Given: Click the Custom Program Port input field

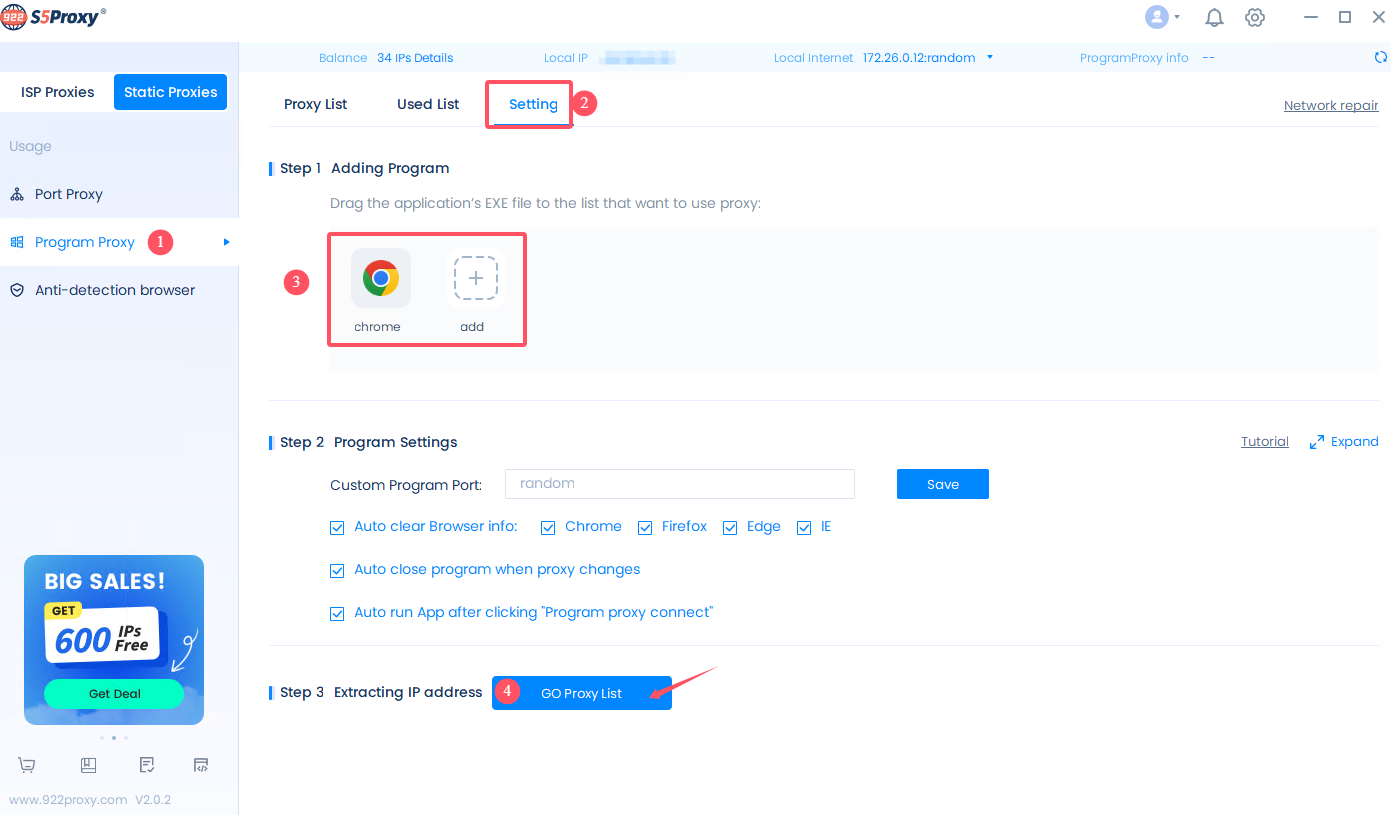Looking at the screenshot, I should point(679,484).
